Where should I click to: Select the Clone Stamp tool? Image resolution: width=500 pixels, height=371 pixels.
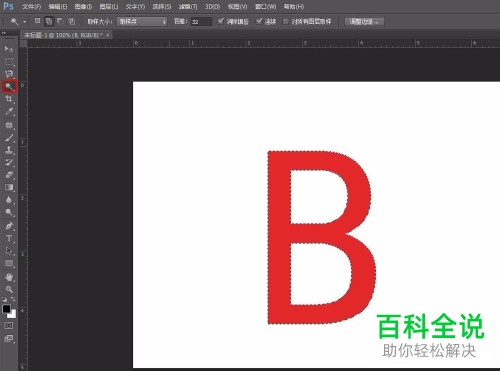point(9,150)
